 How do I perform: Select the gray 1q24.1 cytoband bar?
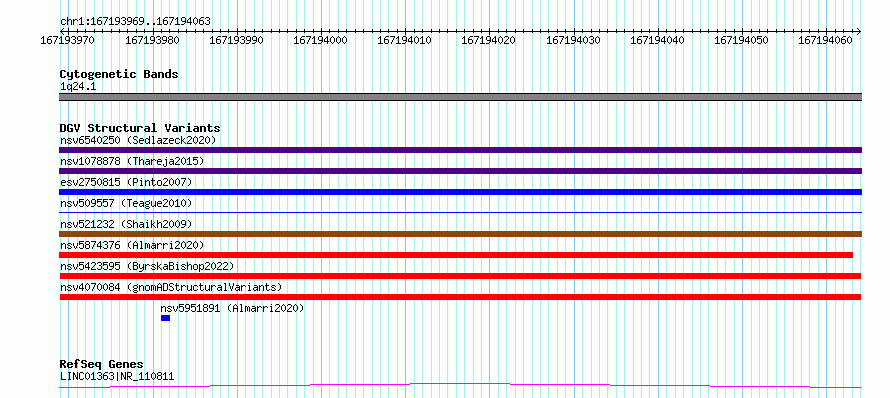(x=460, y=97)
